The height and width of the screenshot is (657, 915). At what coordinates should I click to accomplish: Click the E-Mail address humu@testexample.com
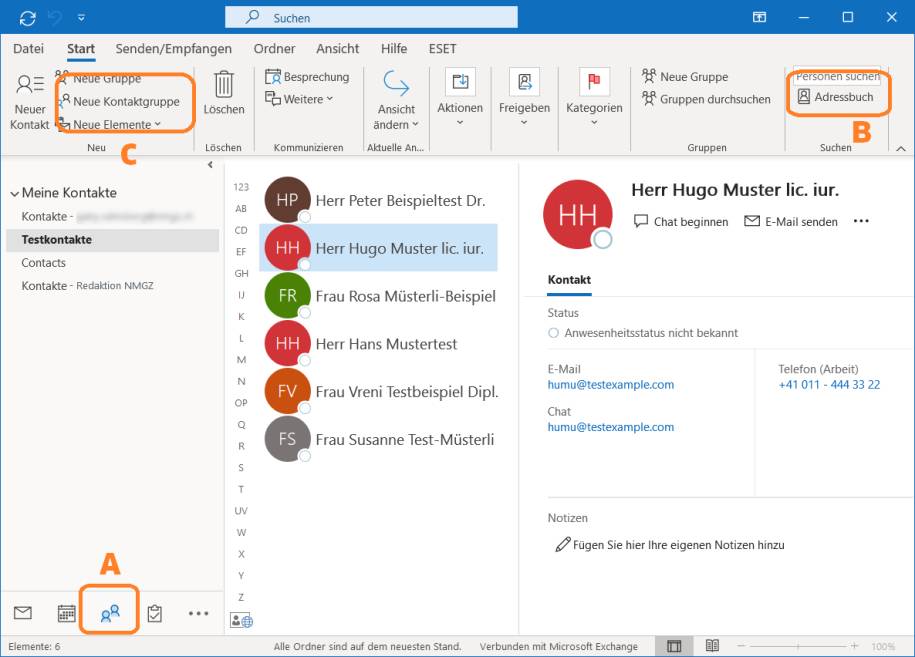[610, 385]
